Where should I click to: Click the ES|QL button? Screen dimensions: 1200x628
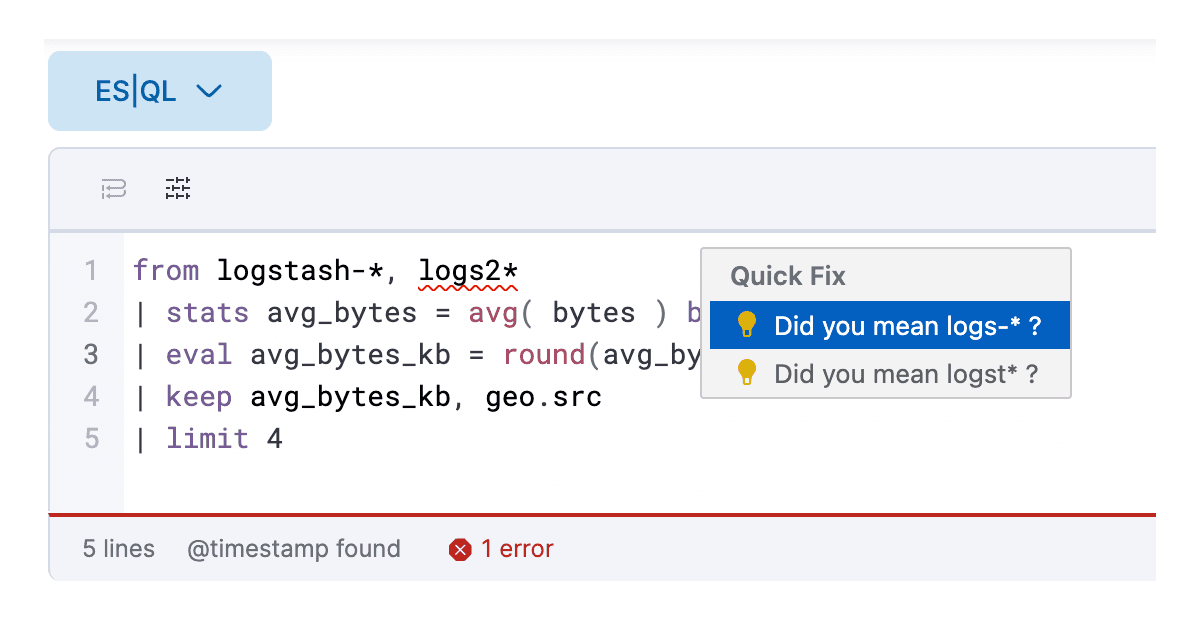click(x=135, y=90)
